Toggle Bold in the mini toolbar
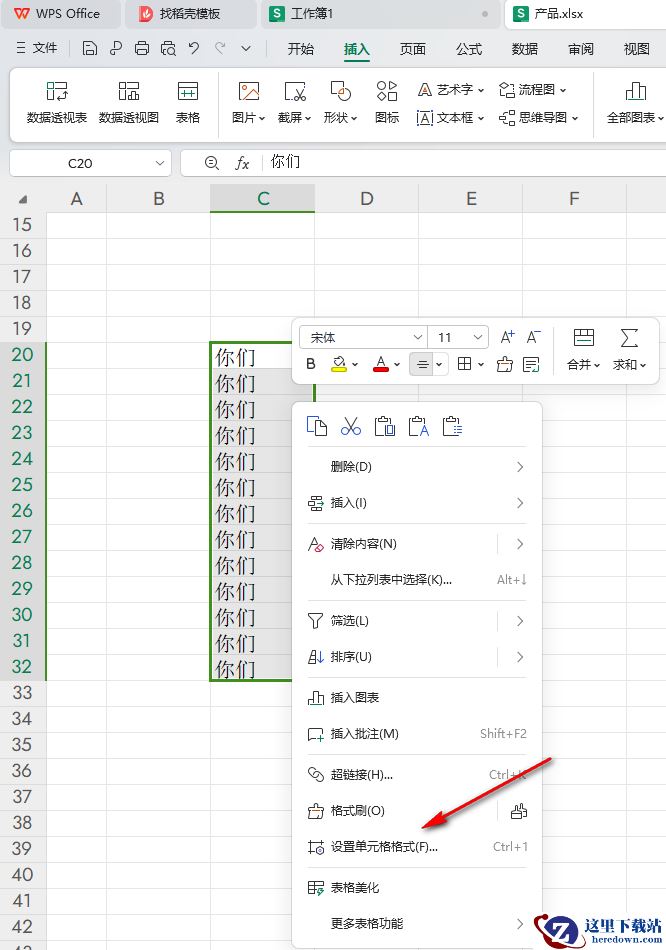The image size is (666, 950). coord(311,364)
